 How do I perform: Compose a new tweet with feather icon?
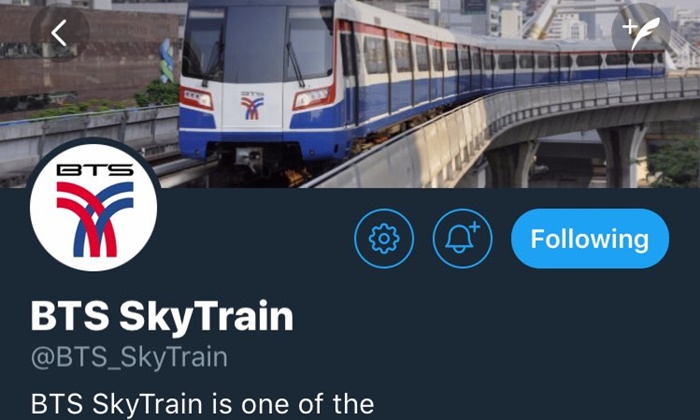pyautogui.click(x=641, y=33)
